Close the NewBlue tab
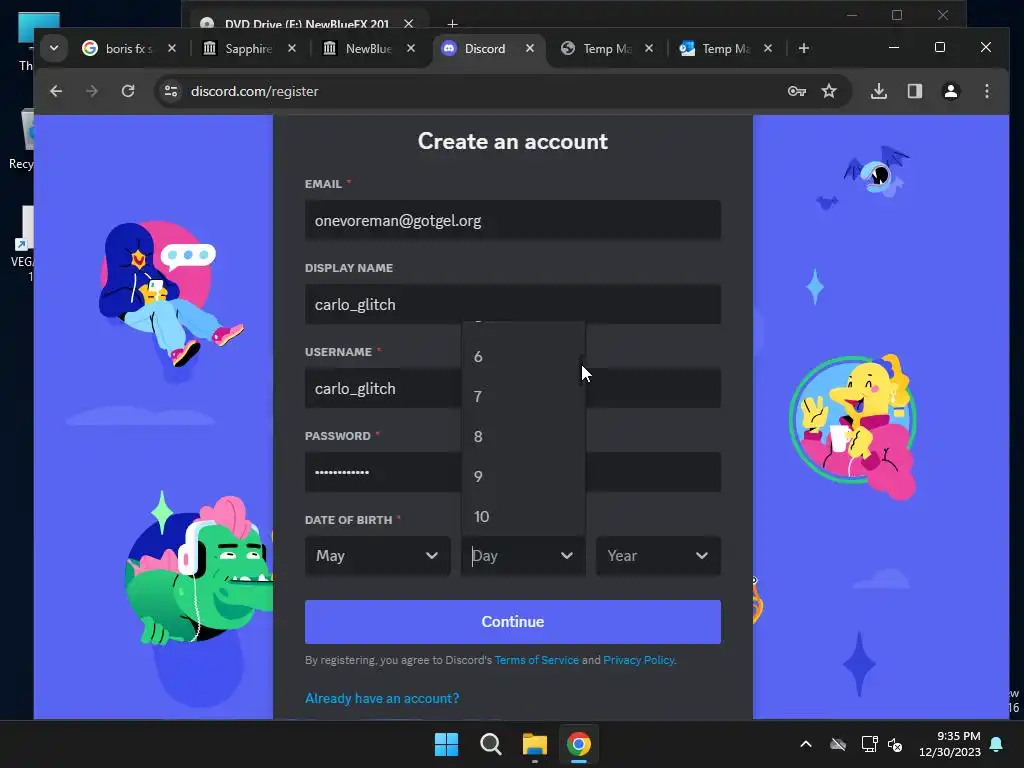1024x768 pixels. 411,48
